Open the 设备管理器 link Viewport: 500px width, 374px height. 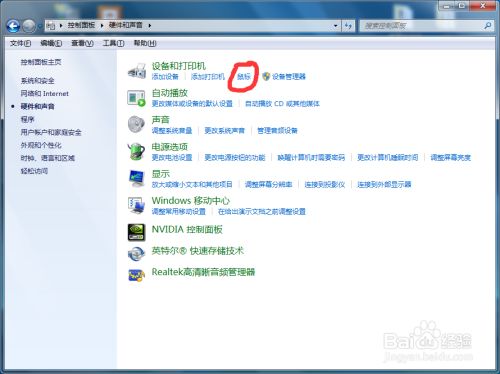(289, 77)
